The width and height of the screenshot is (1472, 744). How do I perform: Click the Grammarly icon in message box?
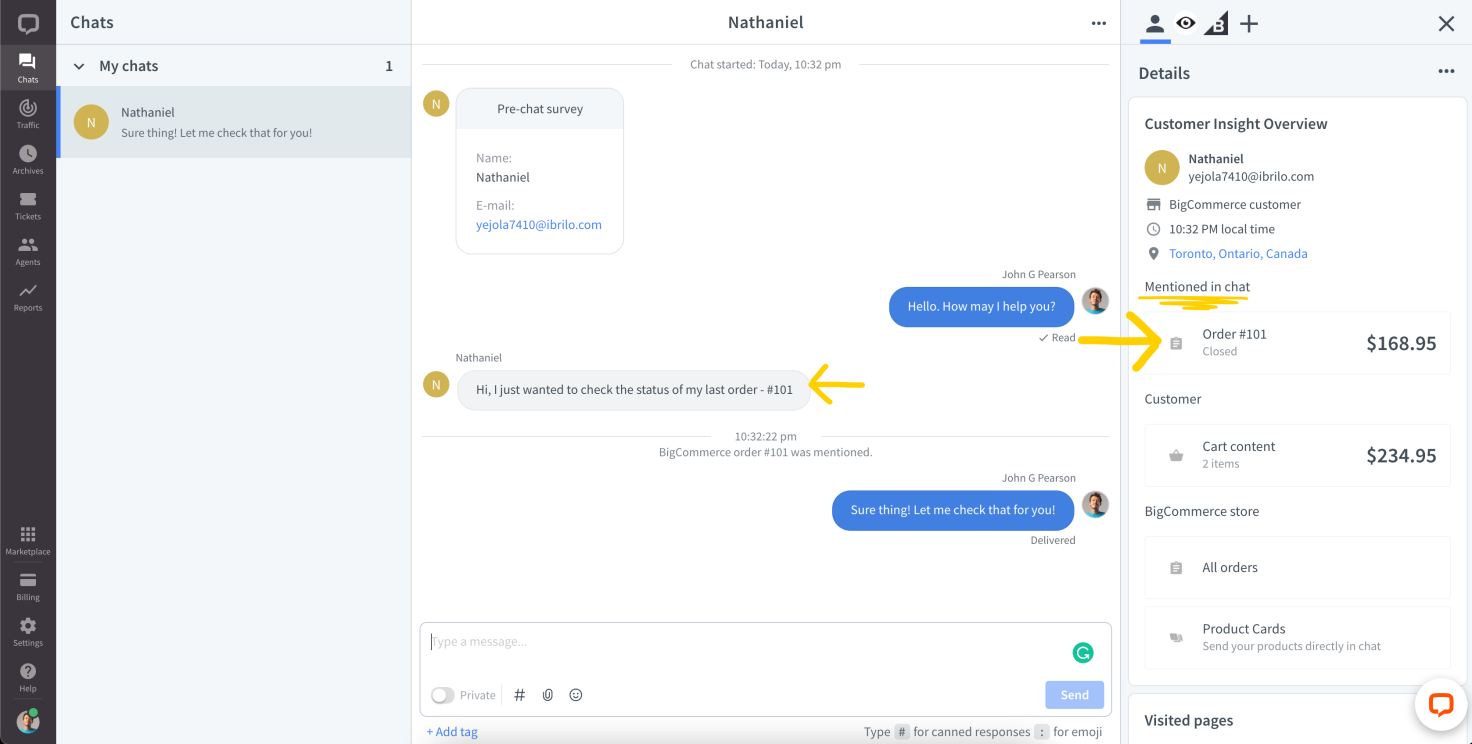pyautogui.click(x=1083, y=653)
